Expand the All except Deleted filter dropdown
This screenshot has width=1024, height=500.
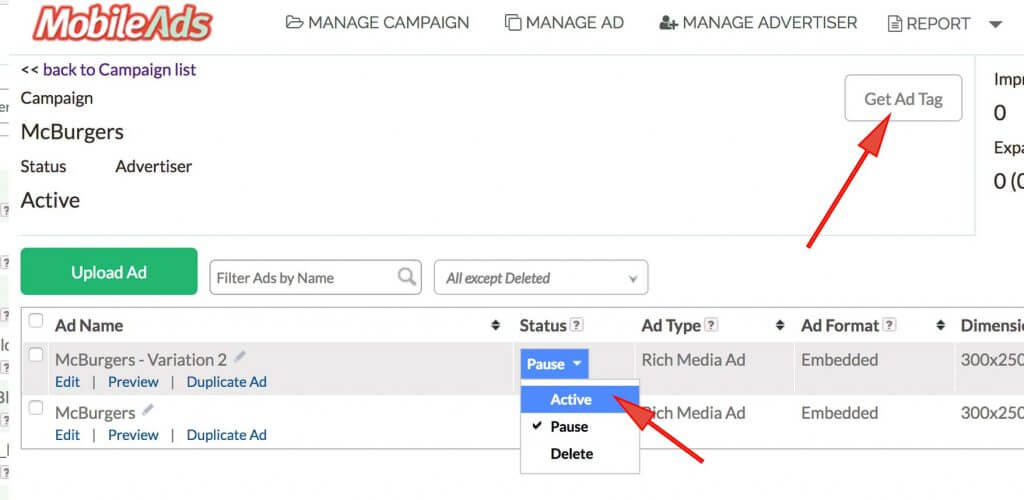pos(540,278)
